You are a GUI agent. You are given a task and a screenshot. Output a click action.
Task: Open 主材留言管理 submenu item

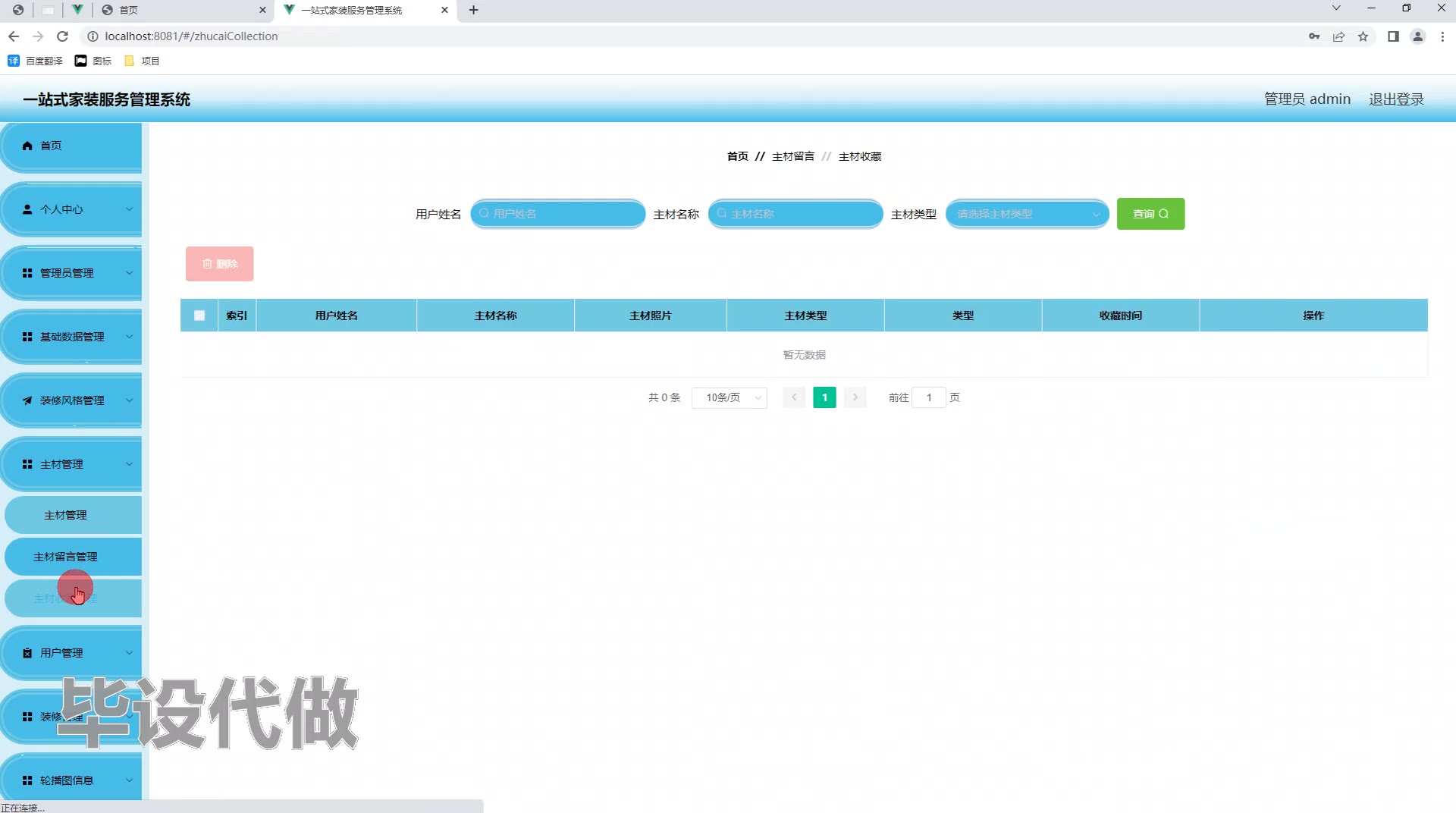click(x=74, y=557)
